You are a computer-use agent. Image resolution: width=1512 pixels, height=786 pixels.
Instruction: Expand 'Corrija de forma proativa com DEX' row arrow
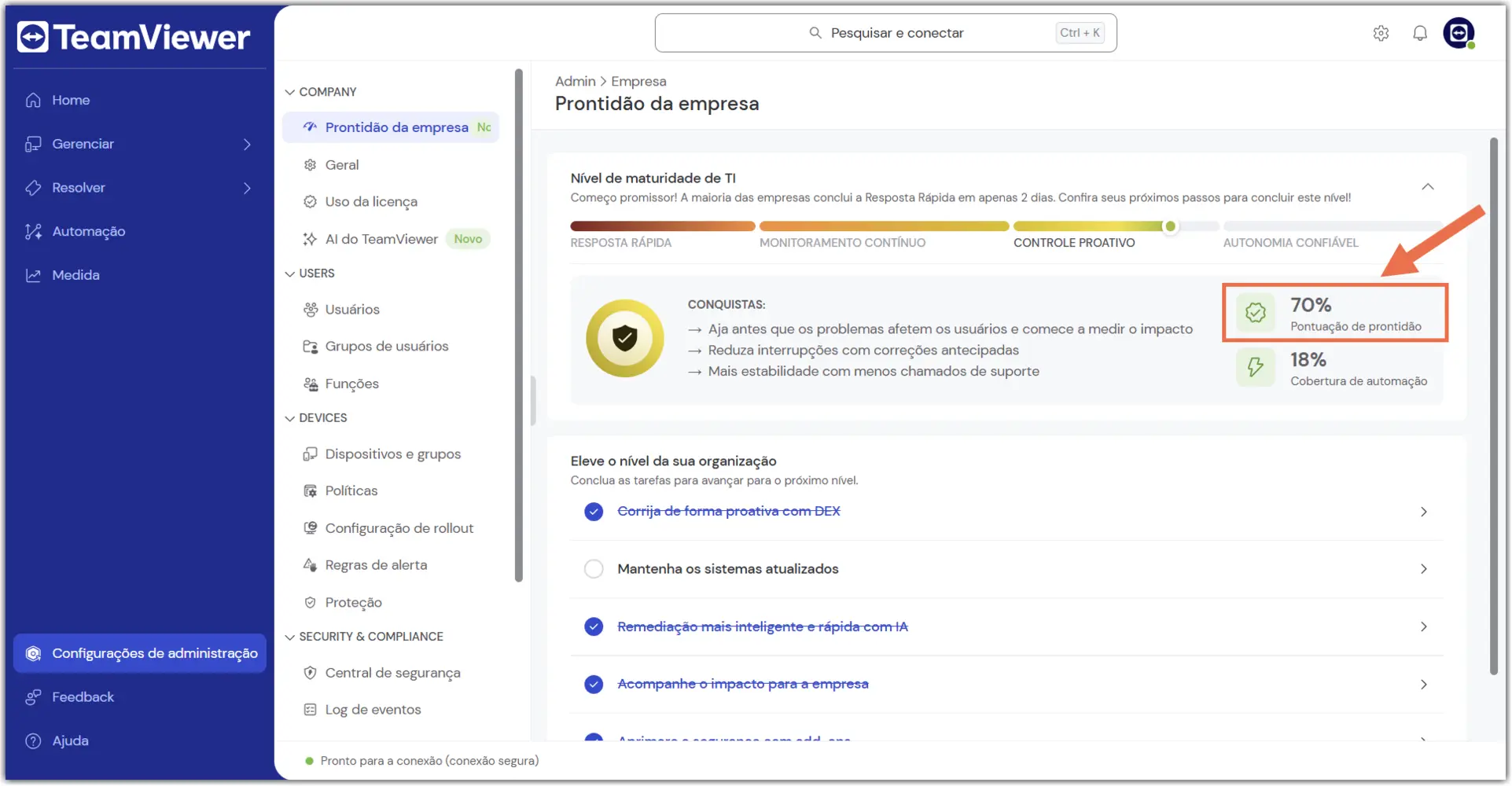[1424, 512]
